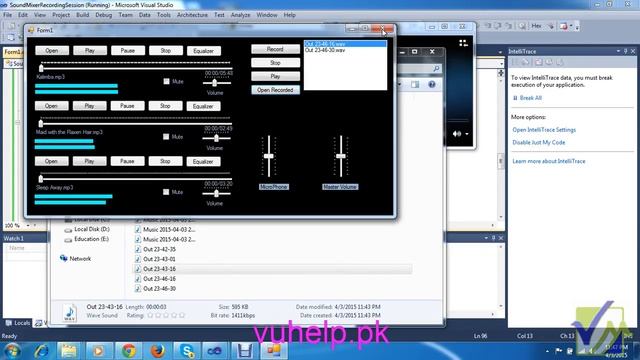The image size is (640, 360).
Task: Open the IntelliTrace panel window-position dropdown
Action: click(x=618, y=51)
